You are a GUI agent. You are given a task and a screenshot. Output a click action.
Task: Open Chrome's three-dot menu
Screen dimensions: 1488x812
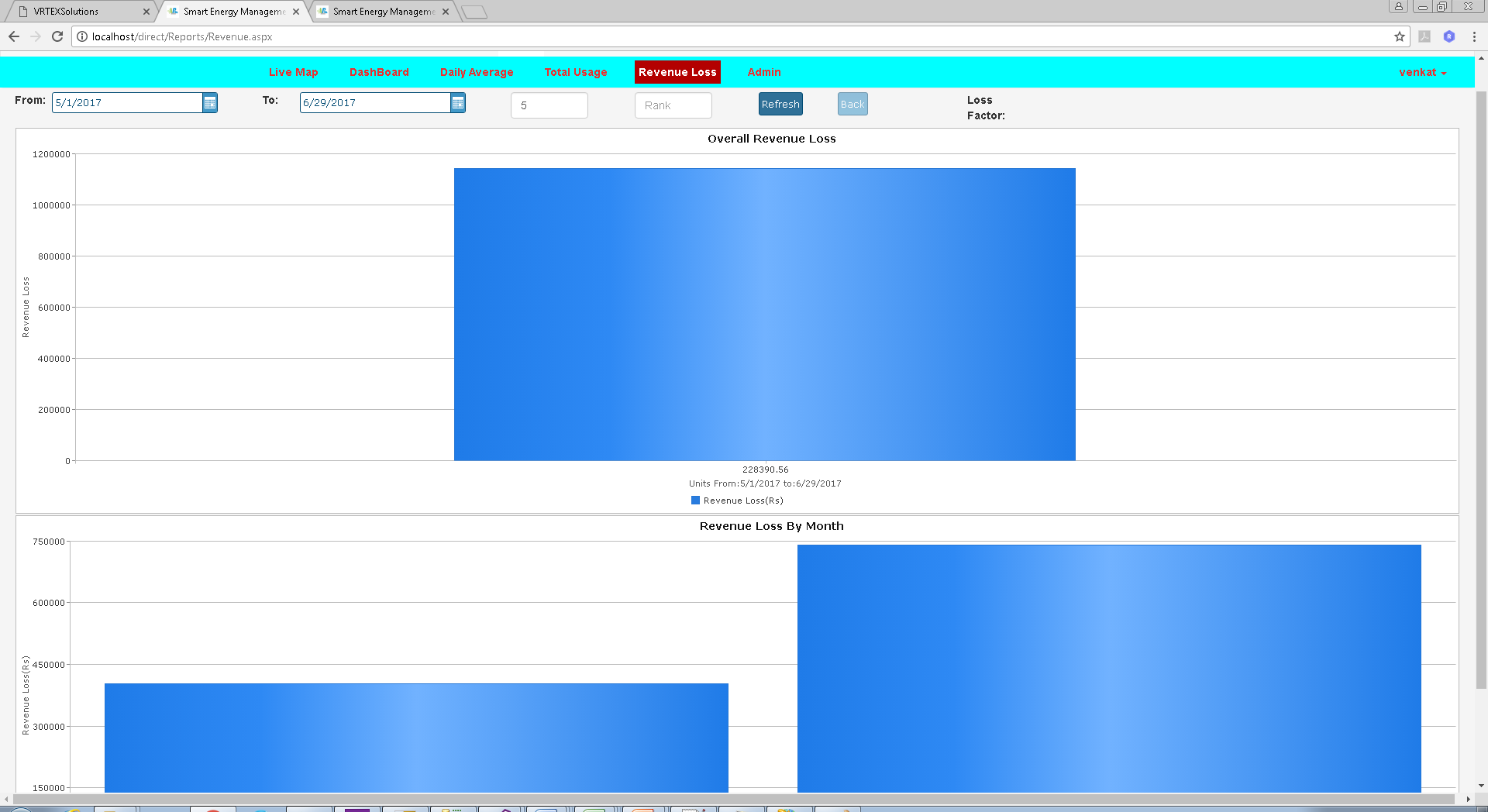(x=1473, y=36)
